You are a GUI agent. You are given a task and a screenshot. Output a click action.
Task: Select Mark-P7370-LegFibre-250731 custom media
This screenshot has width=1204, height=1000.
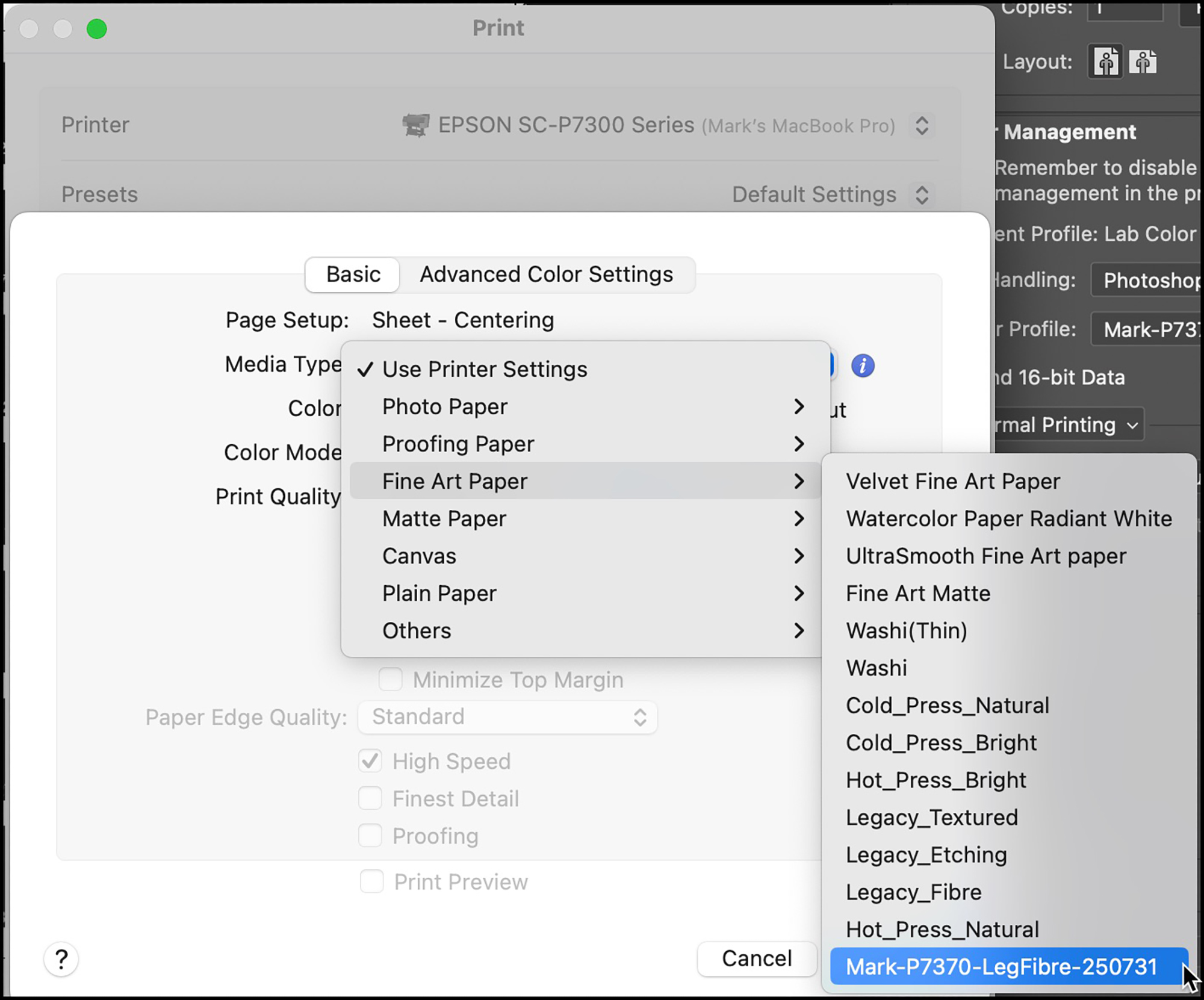(x=1009, y=966)
